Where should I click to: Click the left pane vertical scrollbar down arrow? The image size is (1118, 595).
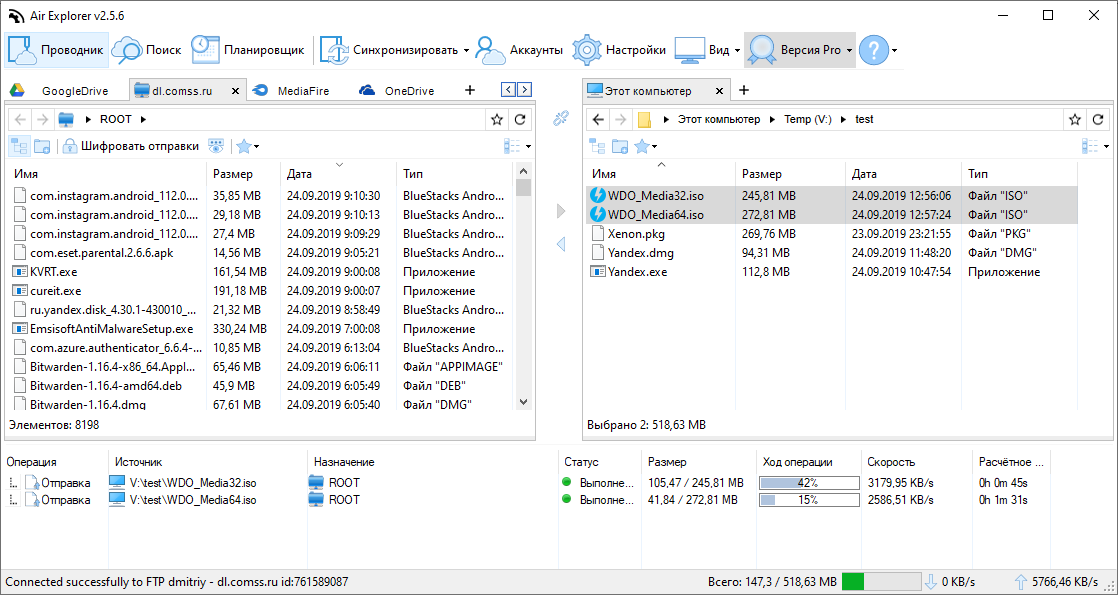click(x=523, y=402)
